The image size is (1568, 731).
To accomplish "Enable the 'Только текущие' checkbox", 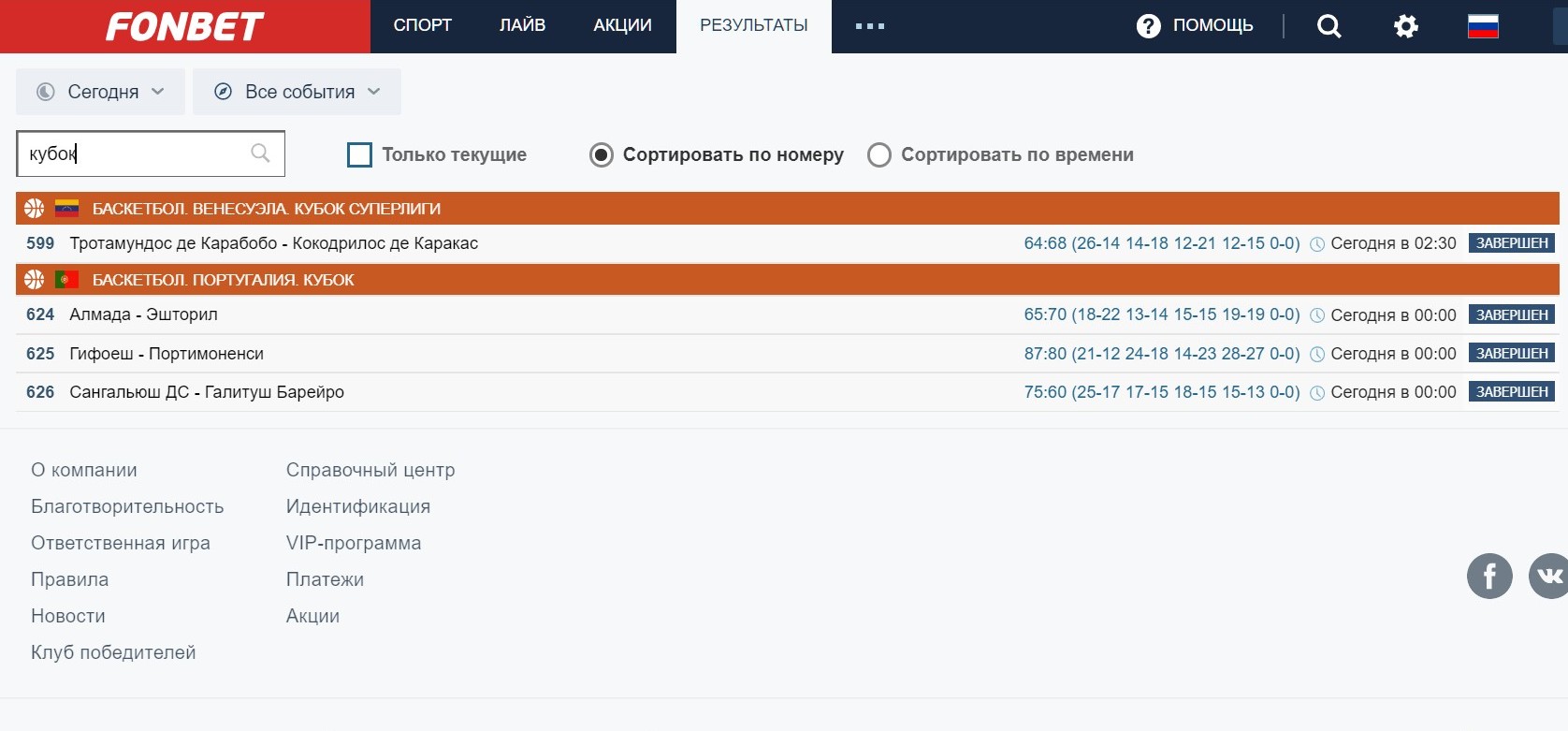I will click(359, 154).
